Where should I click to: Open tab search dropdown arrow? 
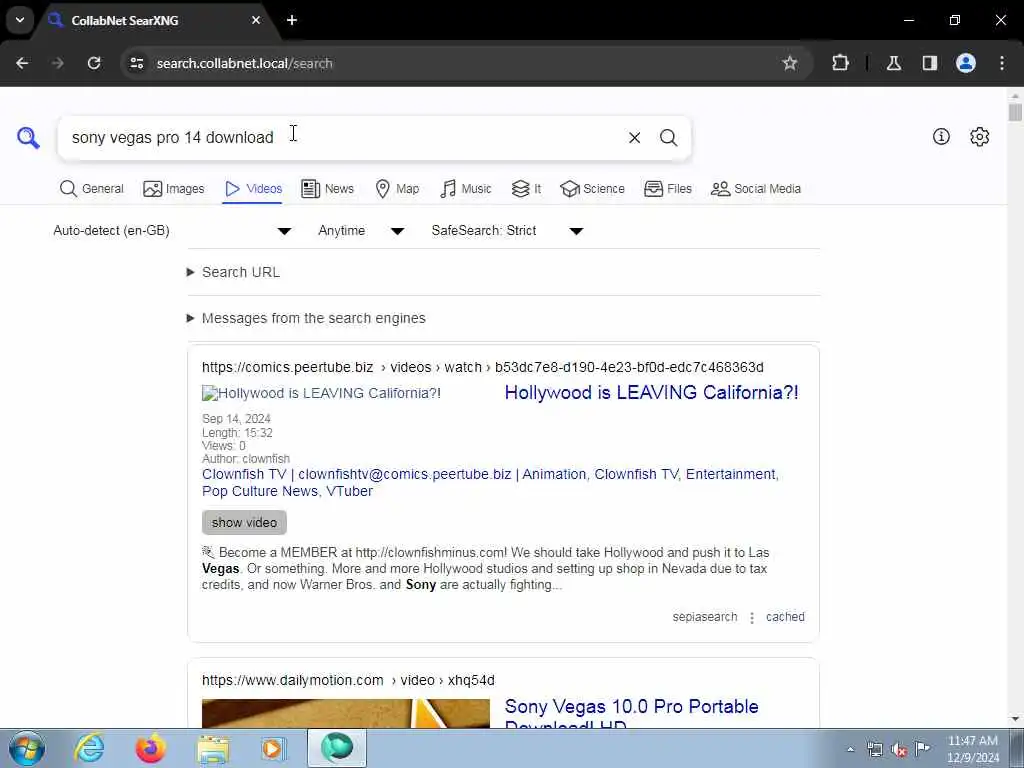coord(20,20)
